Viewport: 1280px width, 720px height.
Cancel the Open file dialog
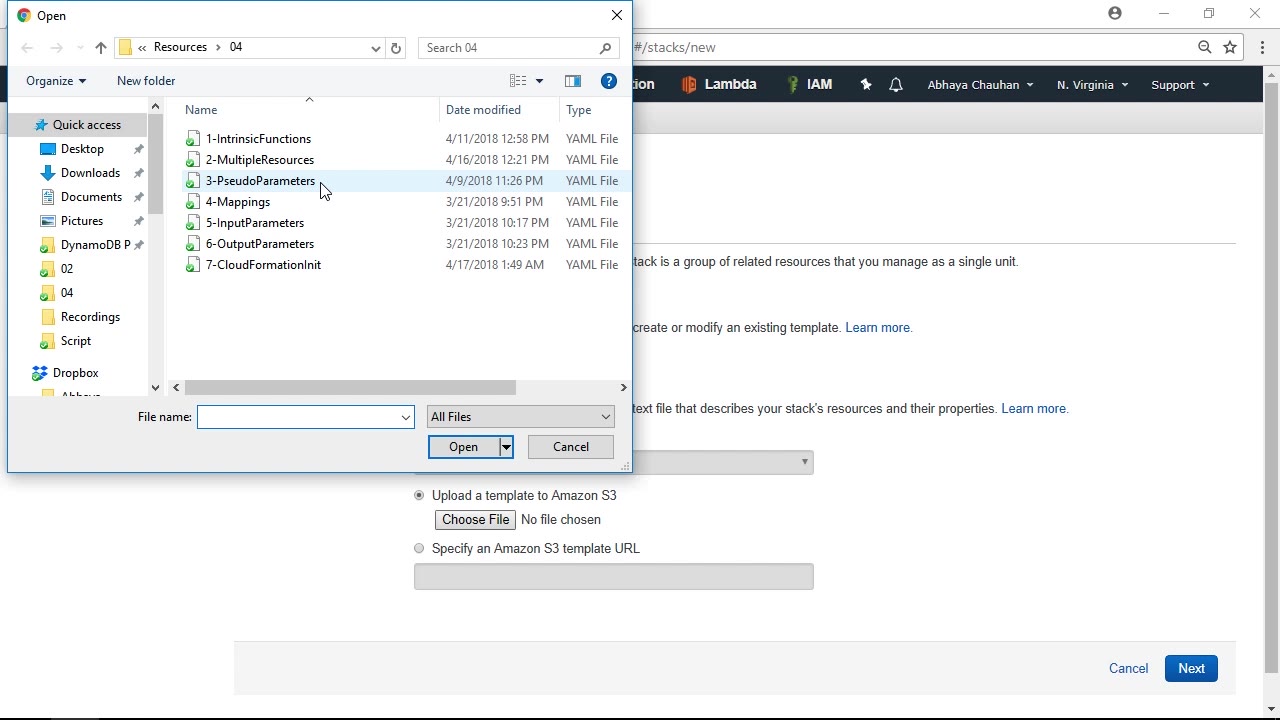point(571,447)
